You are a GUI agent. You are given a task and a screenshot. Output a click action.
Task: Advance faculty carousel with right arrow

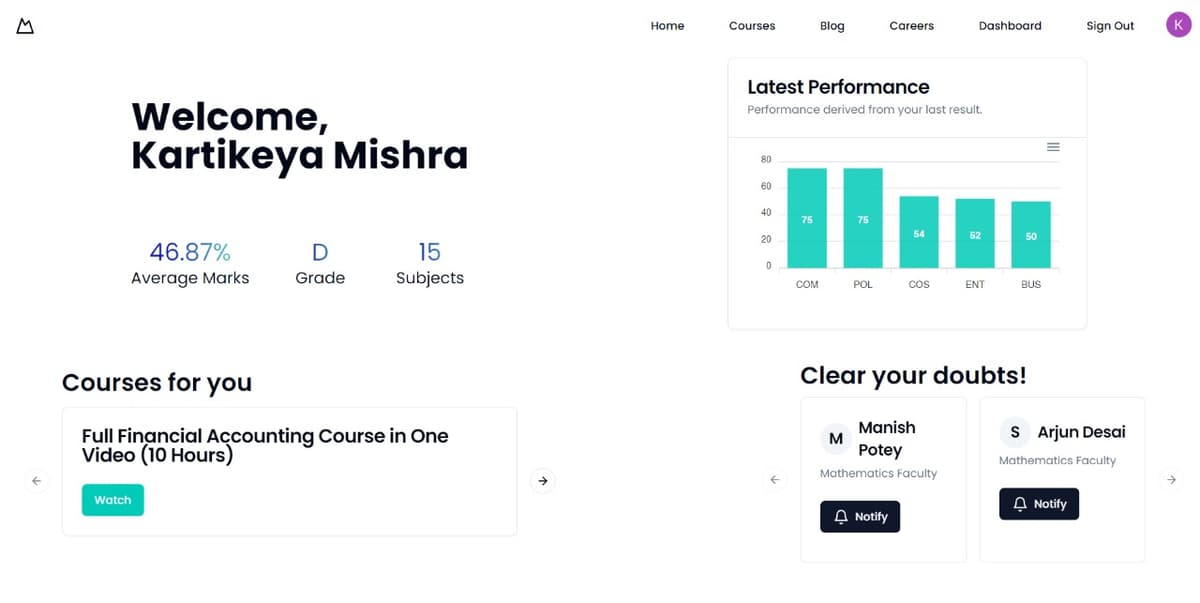(x=1172, y=480)
